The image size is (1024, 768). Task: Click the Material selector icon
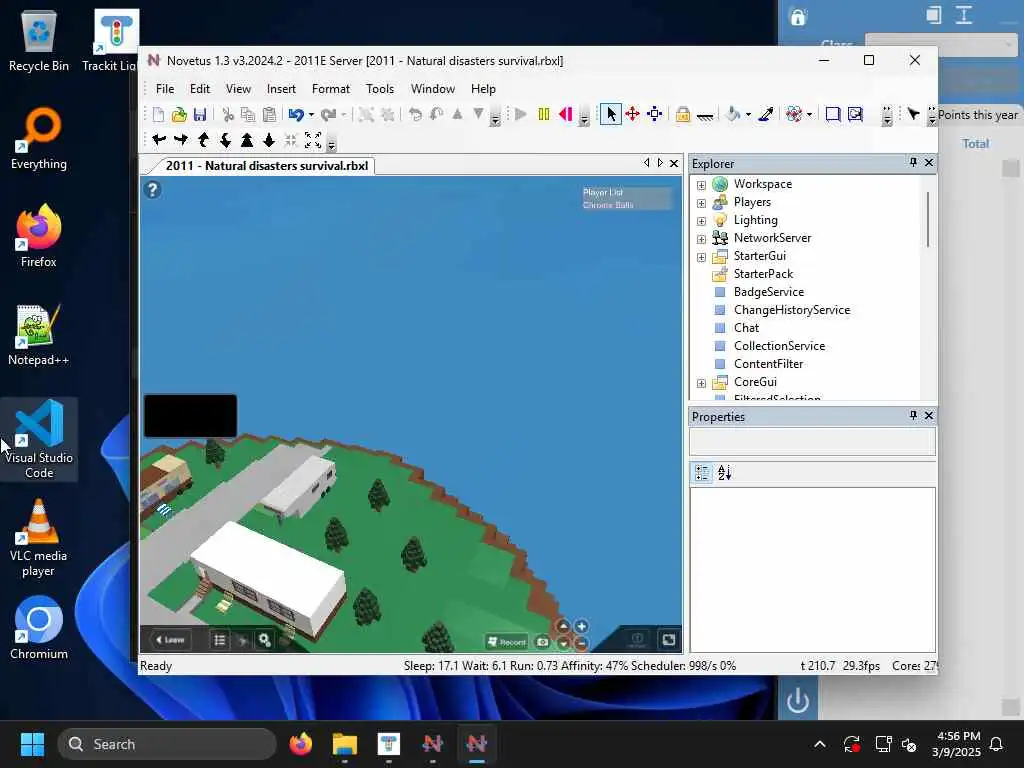[793, 114]
